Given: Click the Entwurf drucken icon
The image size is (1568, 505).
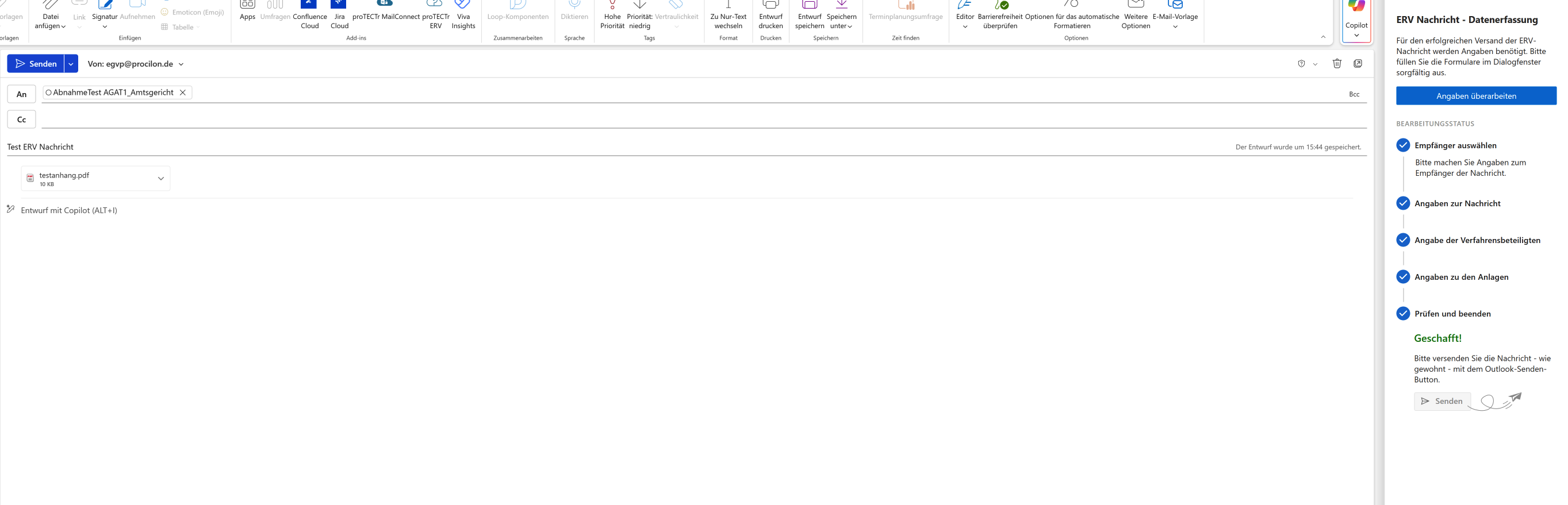Looking at the screenshot, I should [770, 14].
